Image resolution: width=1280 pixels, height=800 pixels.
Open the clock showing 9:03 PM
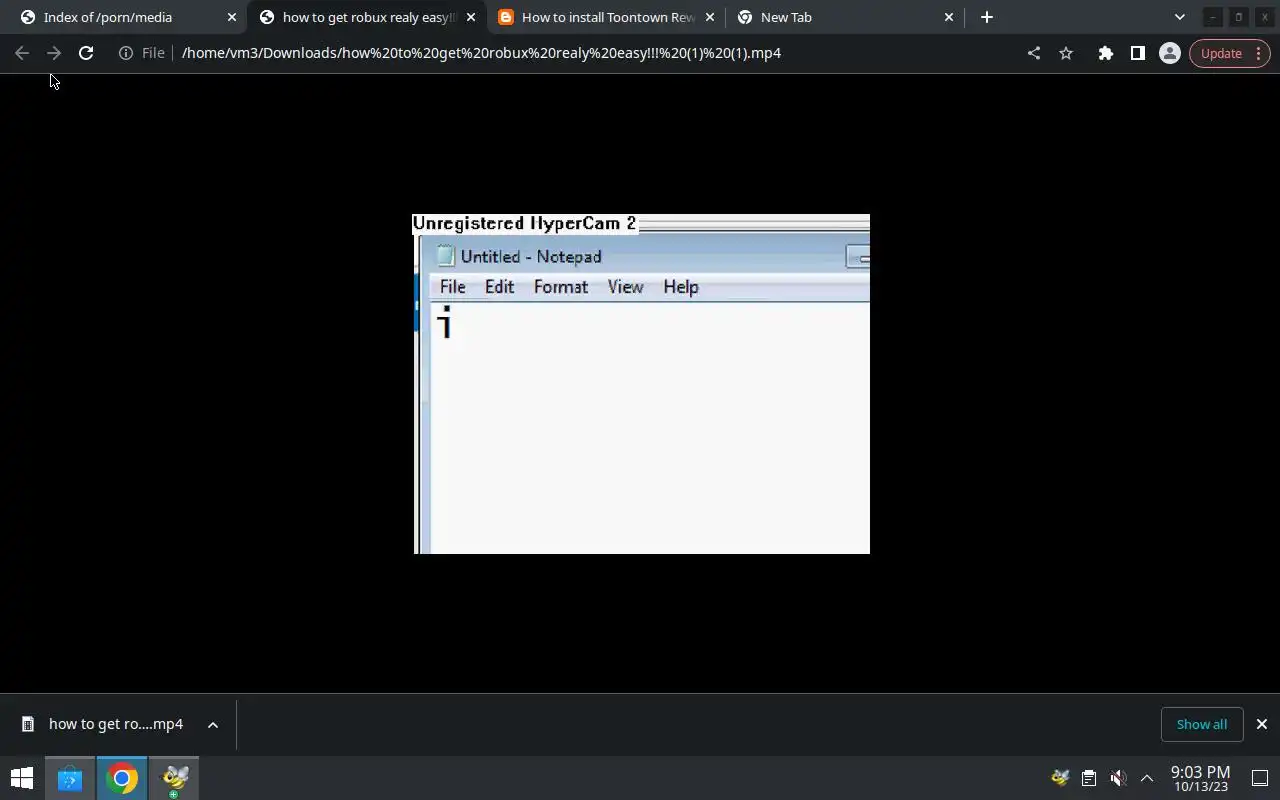[1200, 778]
